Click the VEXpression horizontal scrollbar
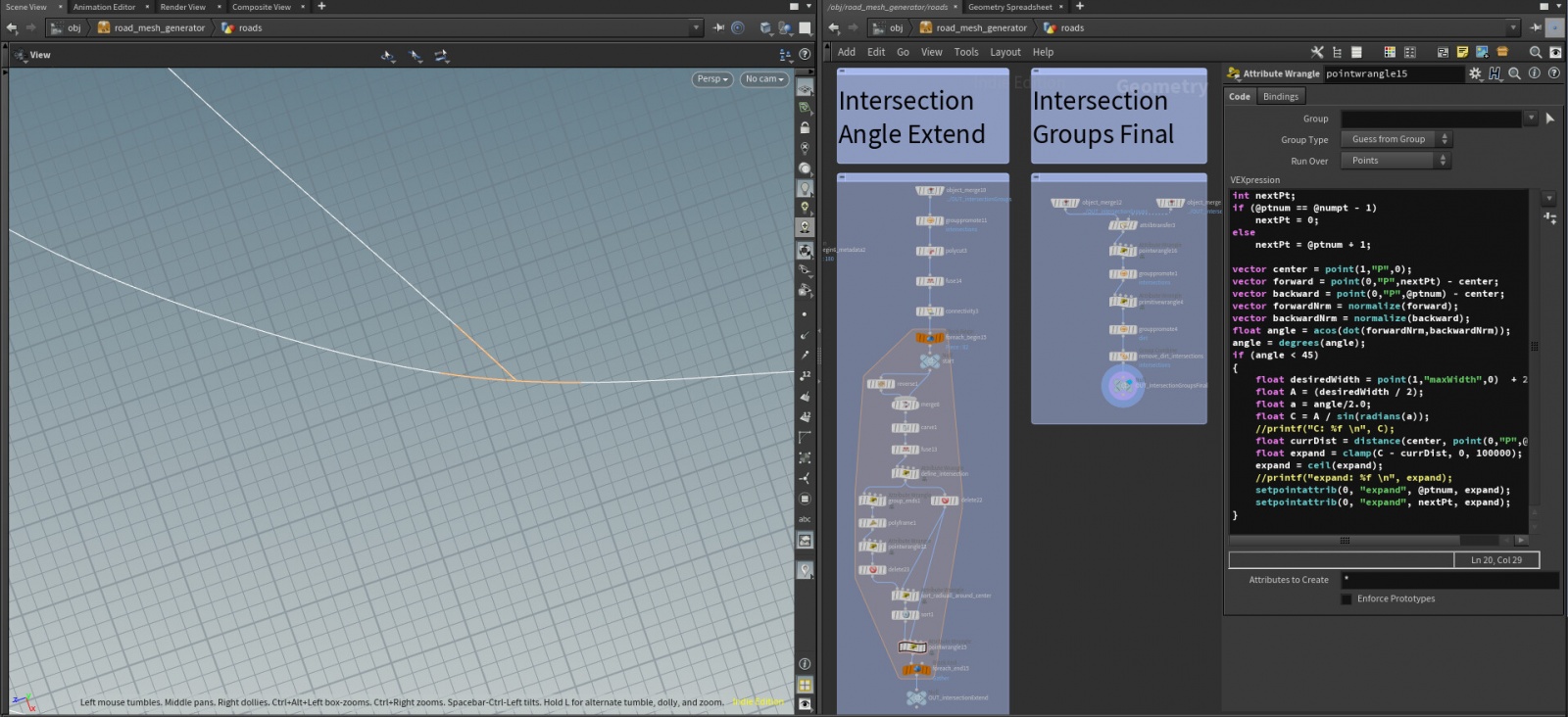Viewport: 1568px width, 717px height. click(x=1346, y=540)
